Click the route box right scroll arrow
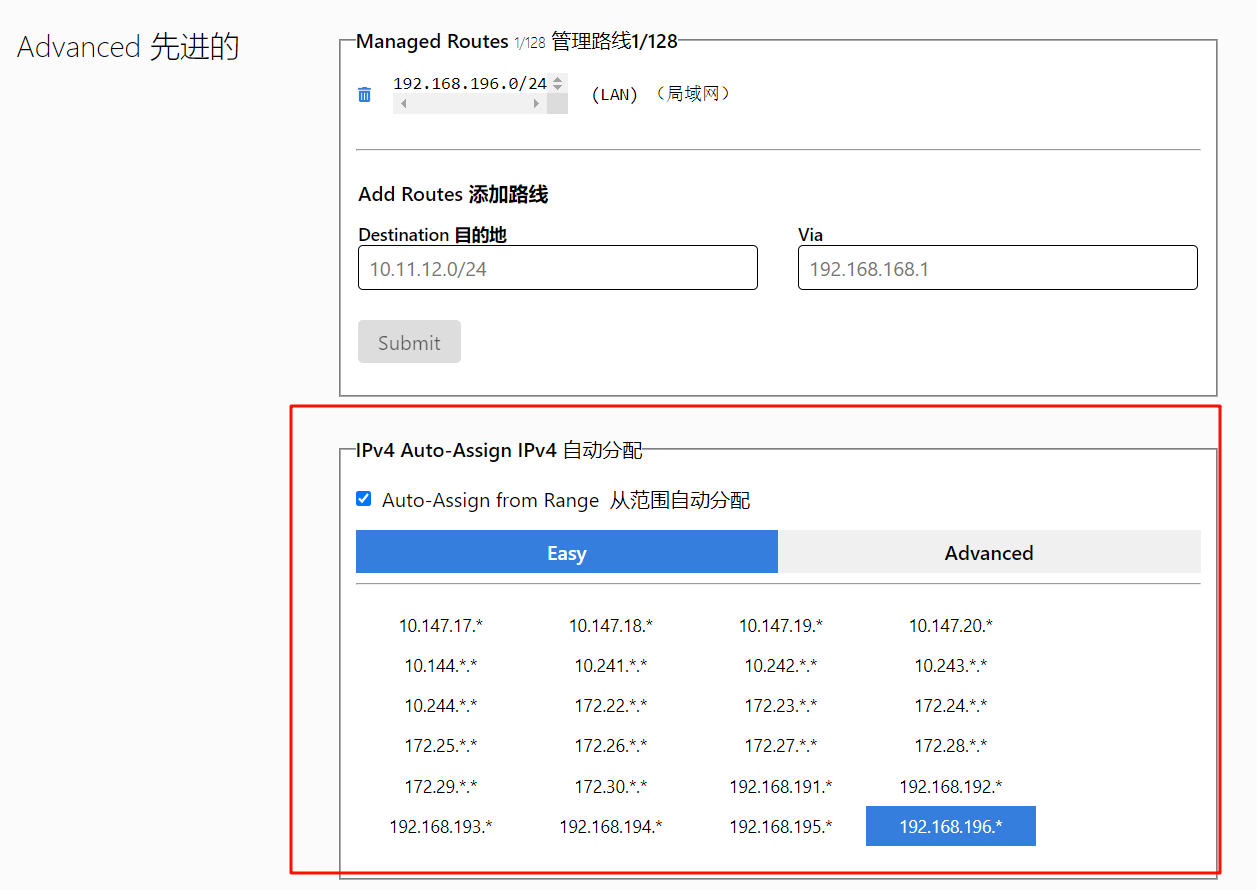1257x890 pixels. (x=536, y=104)
